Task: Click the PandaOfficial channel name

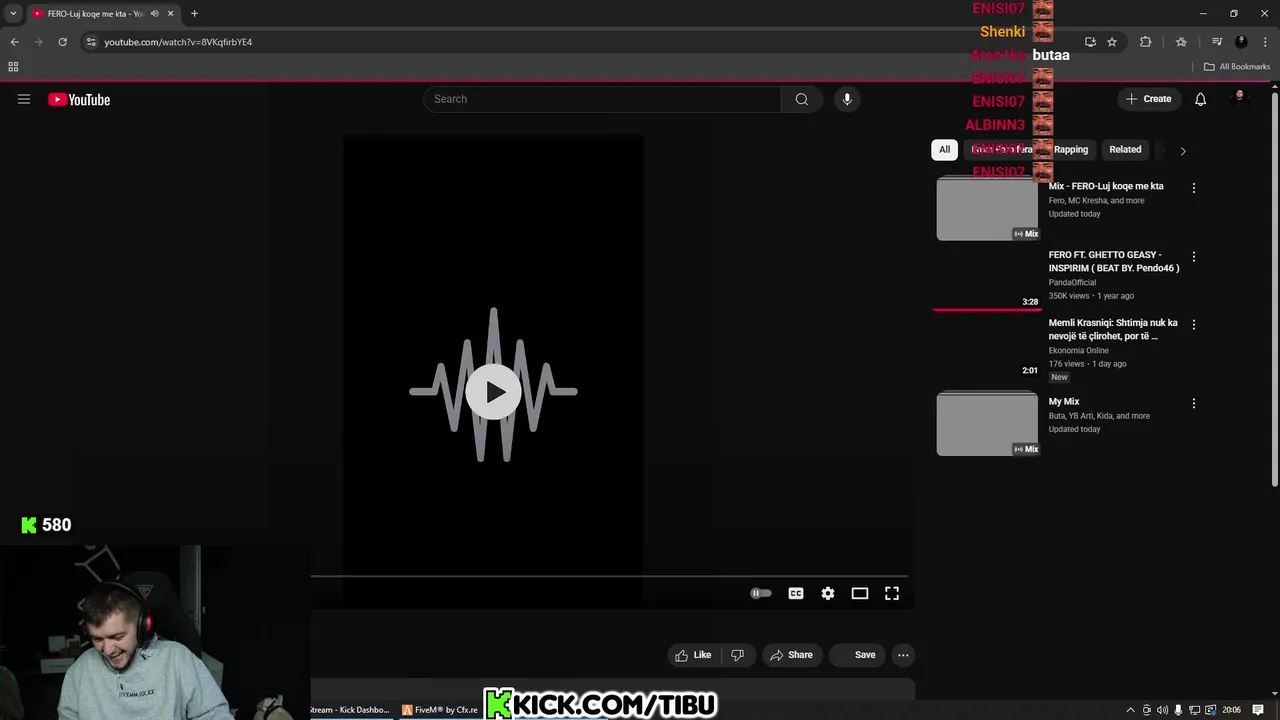Action: (1072, 283)
